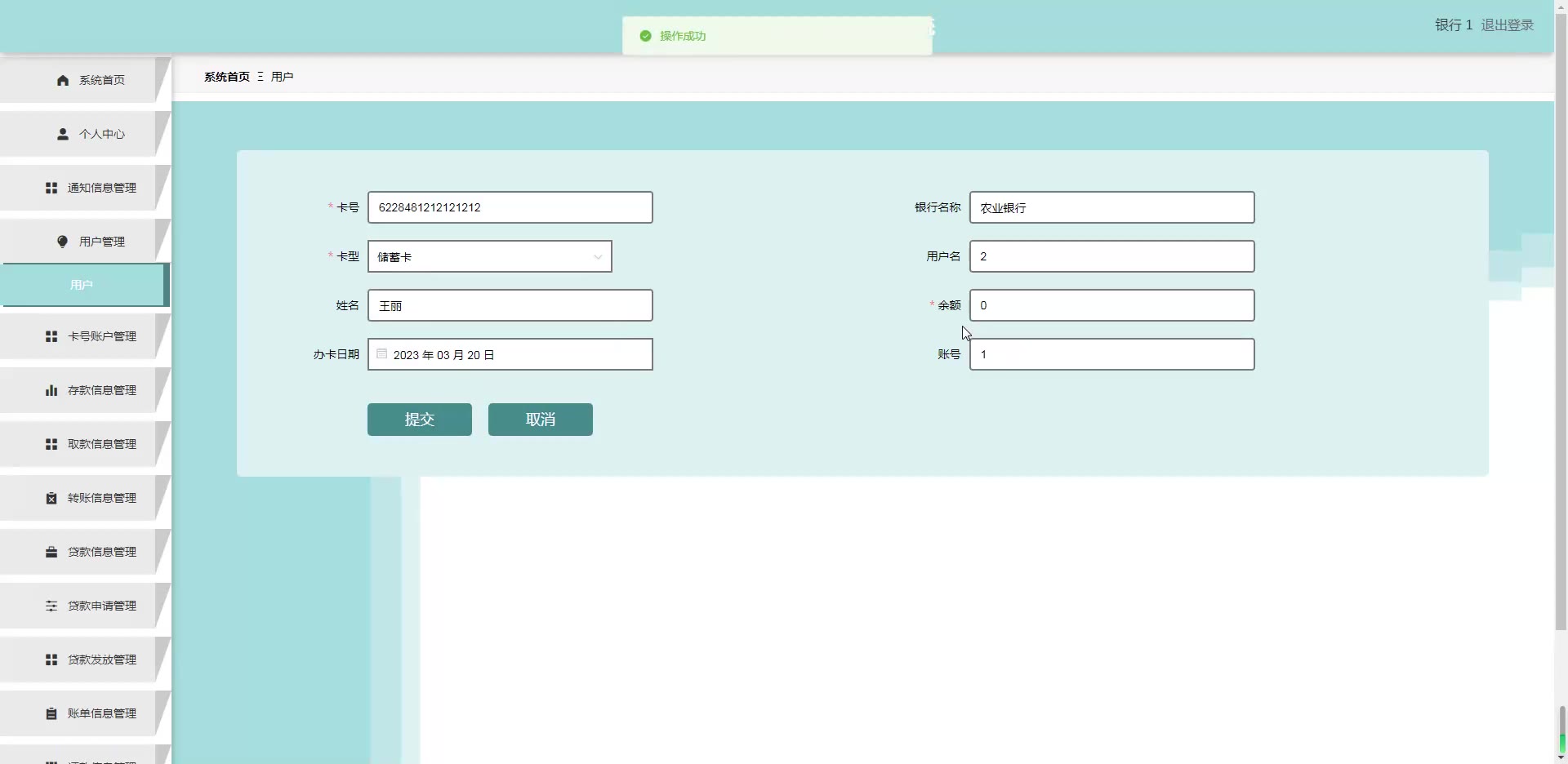This screenshot has height=764, width=1568.
Task: Click the 账号 field label
Action: [949, 354]
